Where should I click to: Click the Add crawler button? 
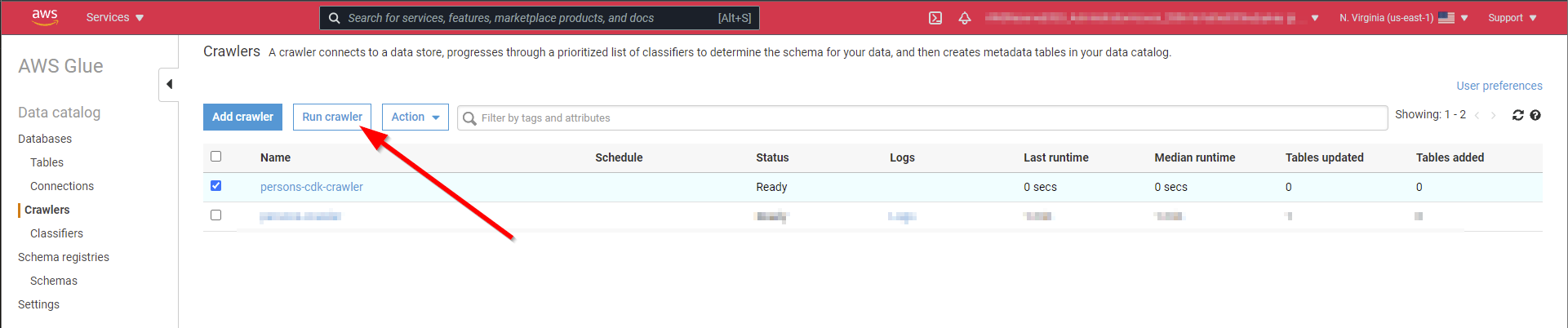tap(242, 117)
